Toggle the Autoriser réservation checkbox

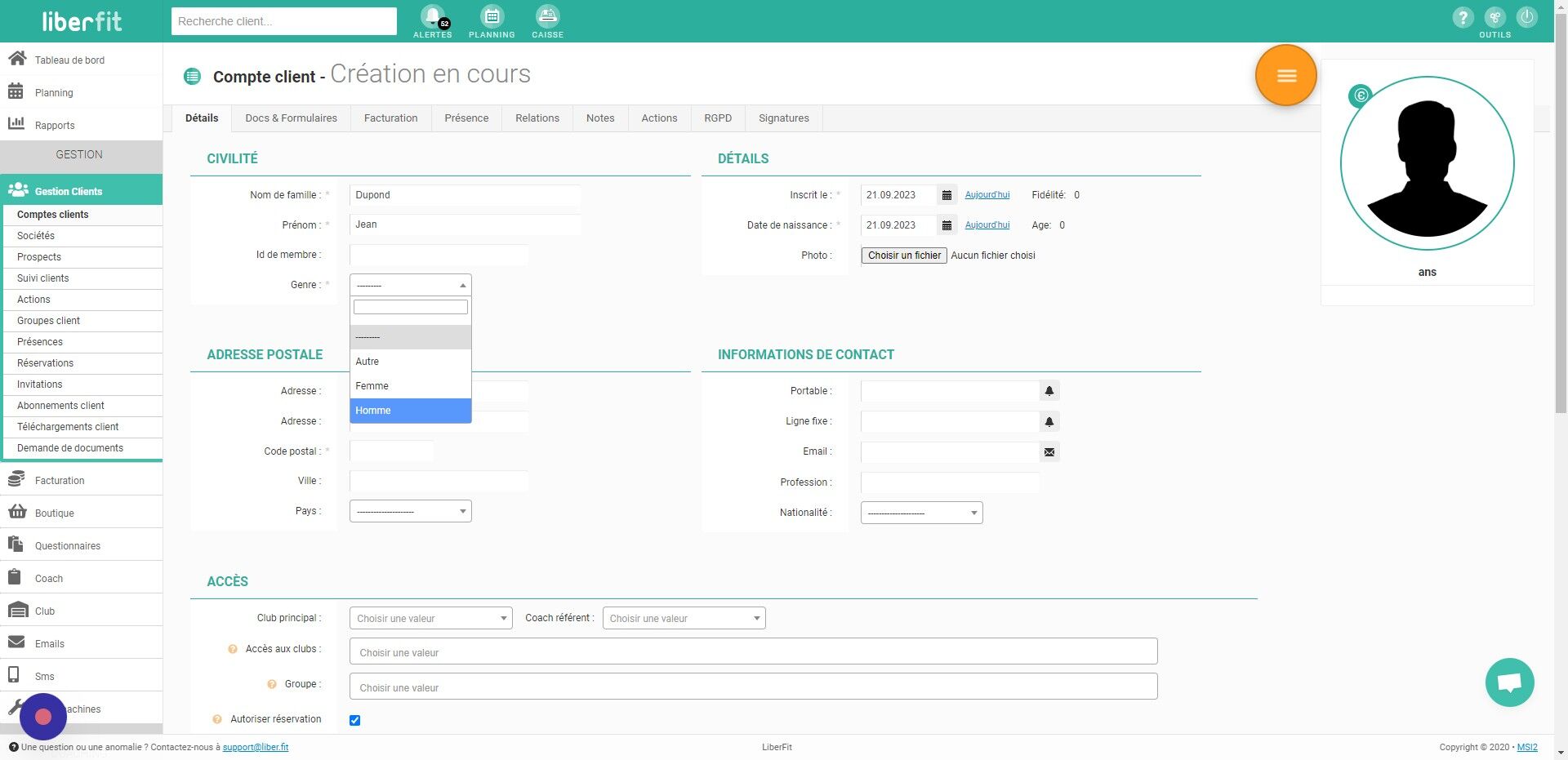pos(354,720)
